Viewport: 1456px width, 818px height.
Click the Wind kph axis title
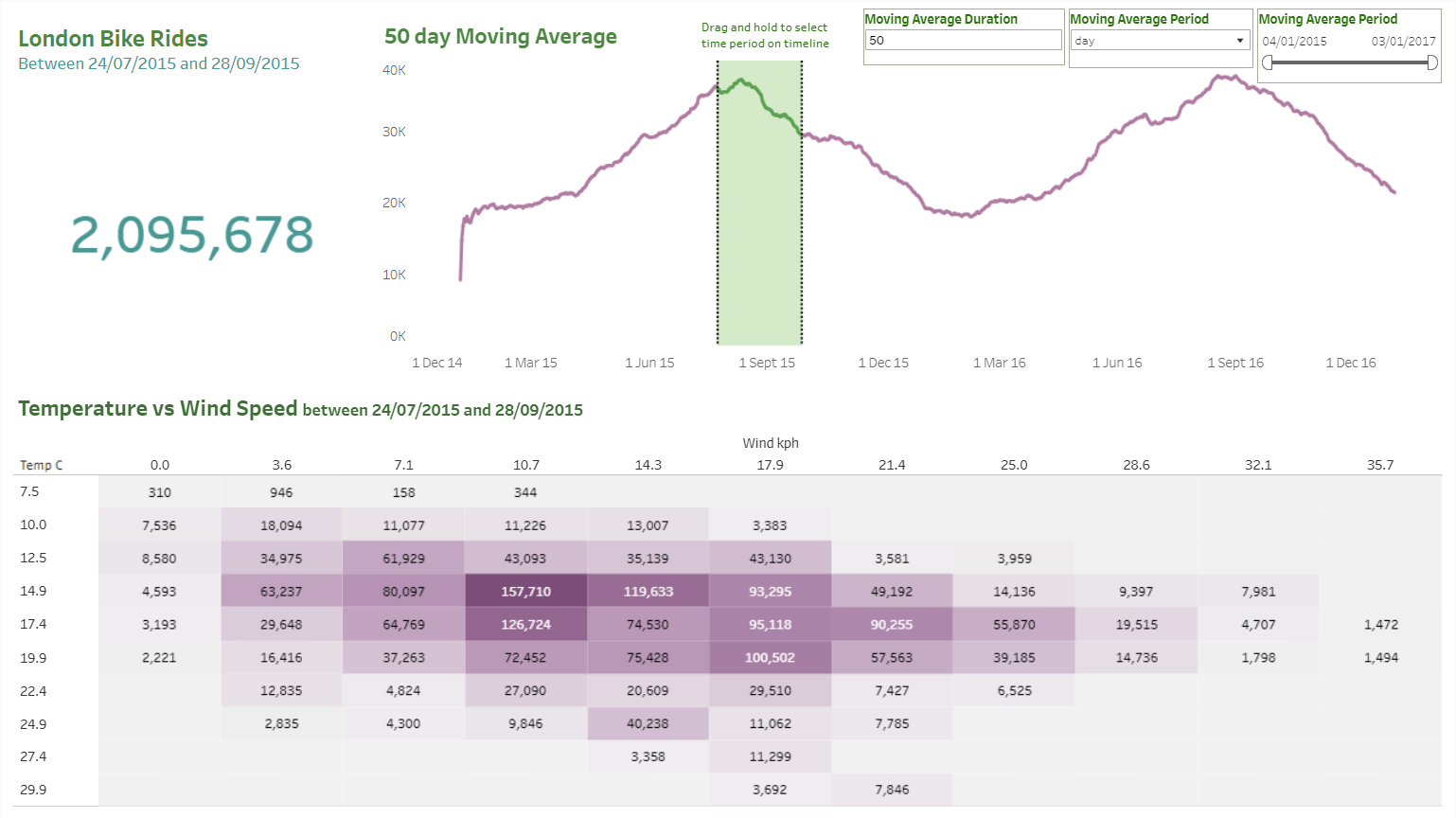(771, 443)
